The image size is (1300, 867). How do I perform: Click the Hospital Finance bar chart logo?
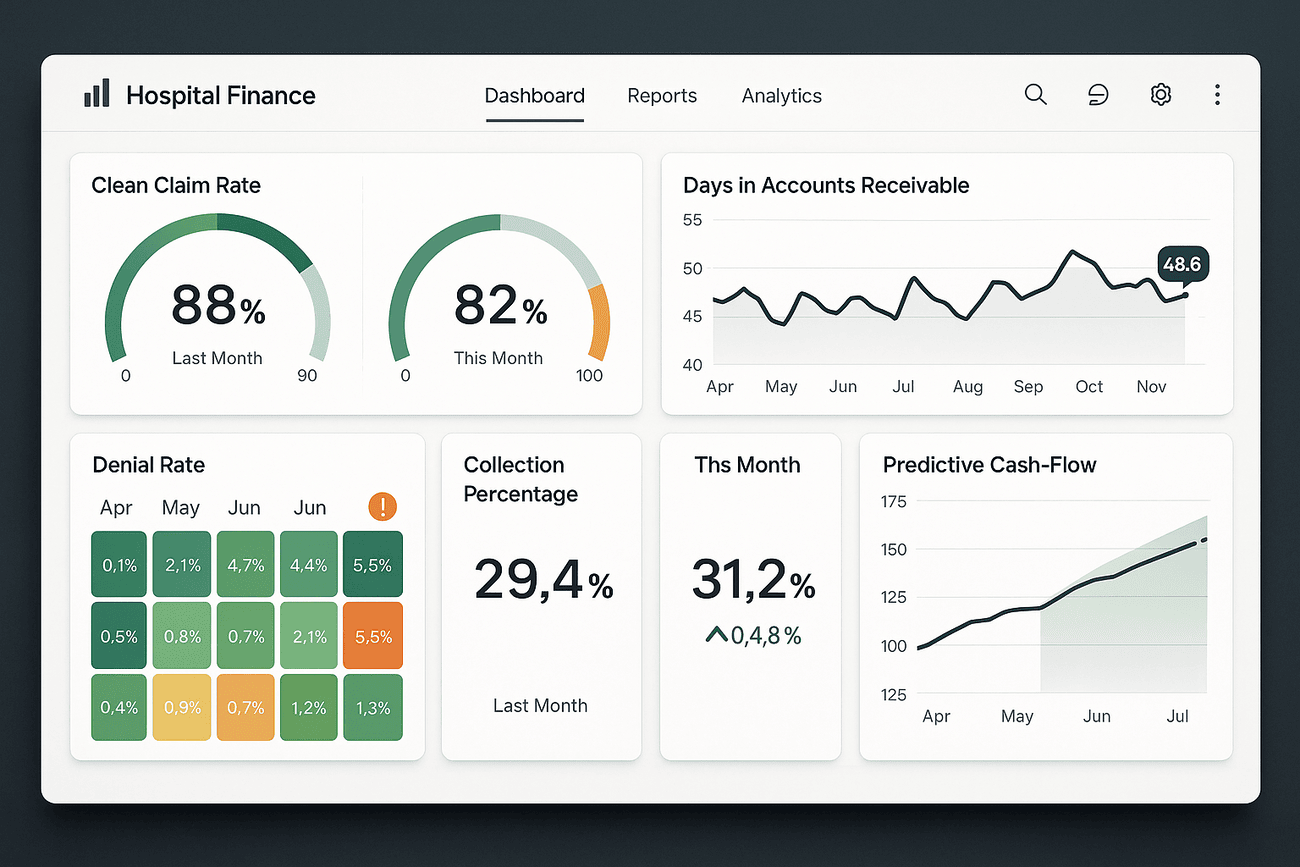coord(96,93)
